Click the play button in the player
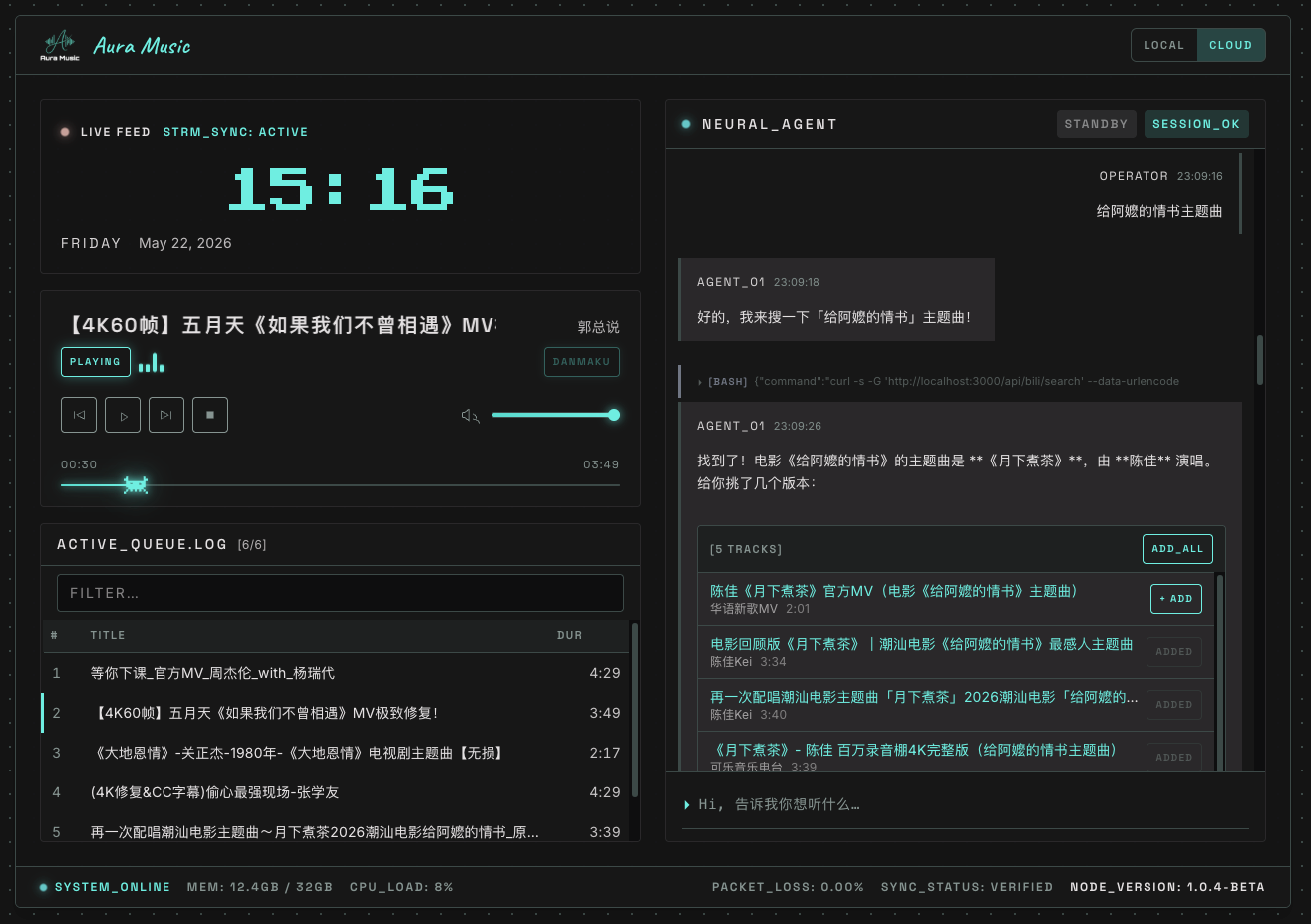 pos(123,415)
